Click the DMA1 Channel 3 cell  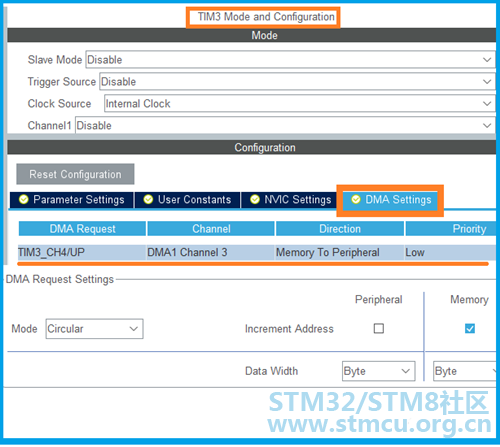pyautogui.click(x=211, y=252)
